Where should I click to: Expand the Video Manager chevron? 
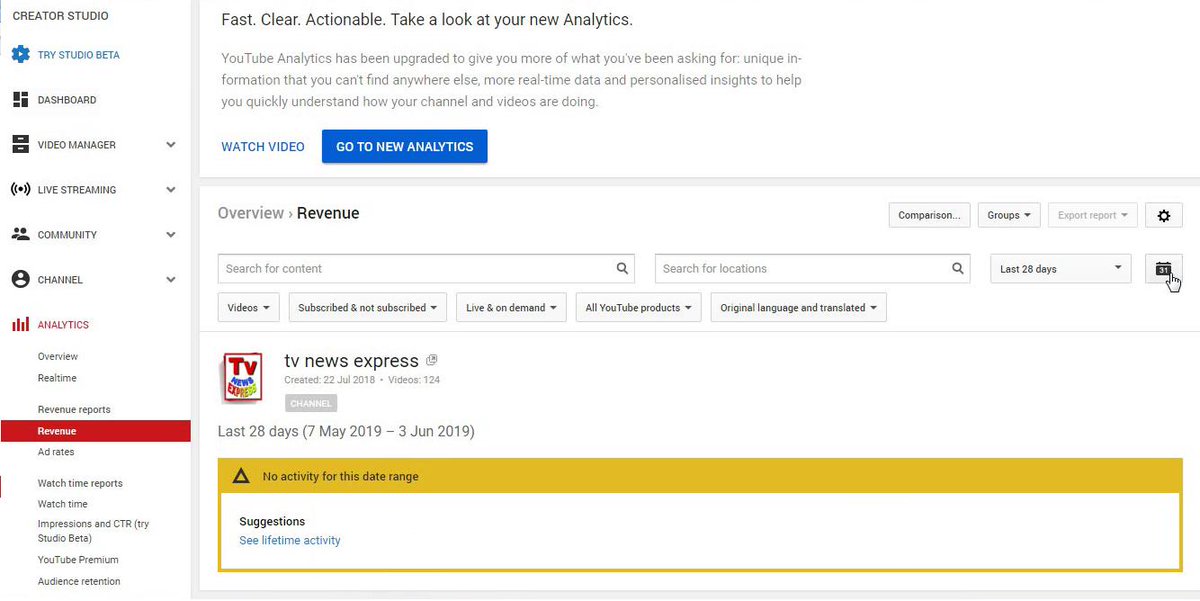[x=171, y=145]
